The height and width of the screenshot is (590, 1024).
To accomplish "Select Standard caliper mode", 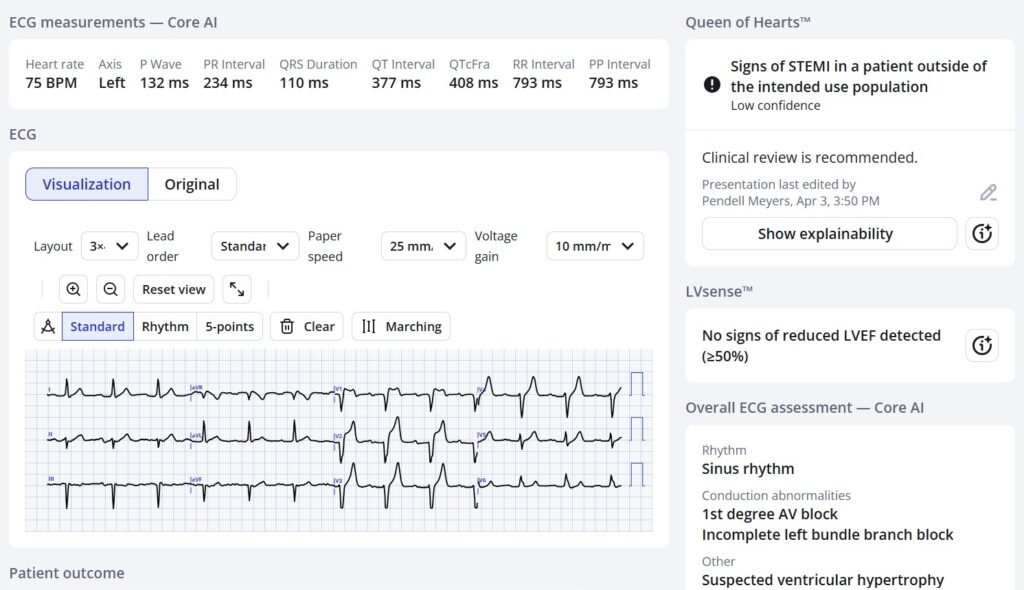I will coord(97,326).
